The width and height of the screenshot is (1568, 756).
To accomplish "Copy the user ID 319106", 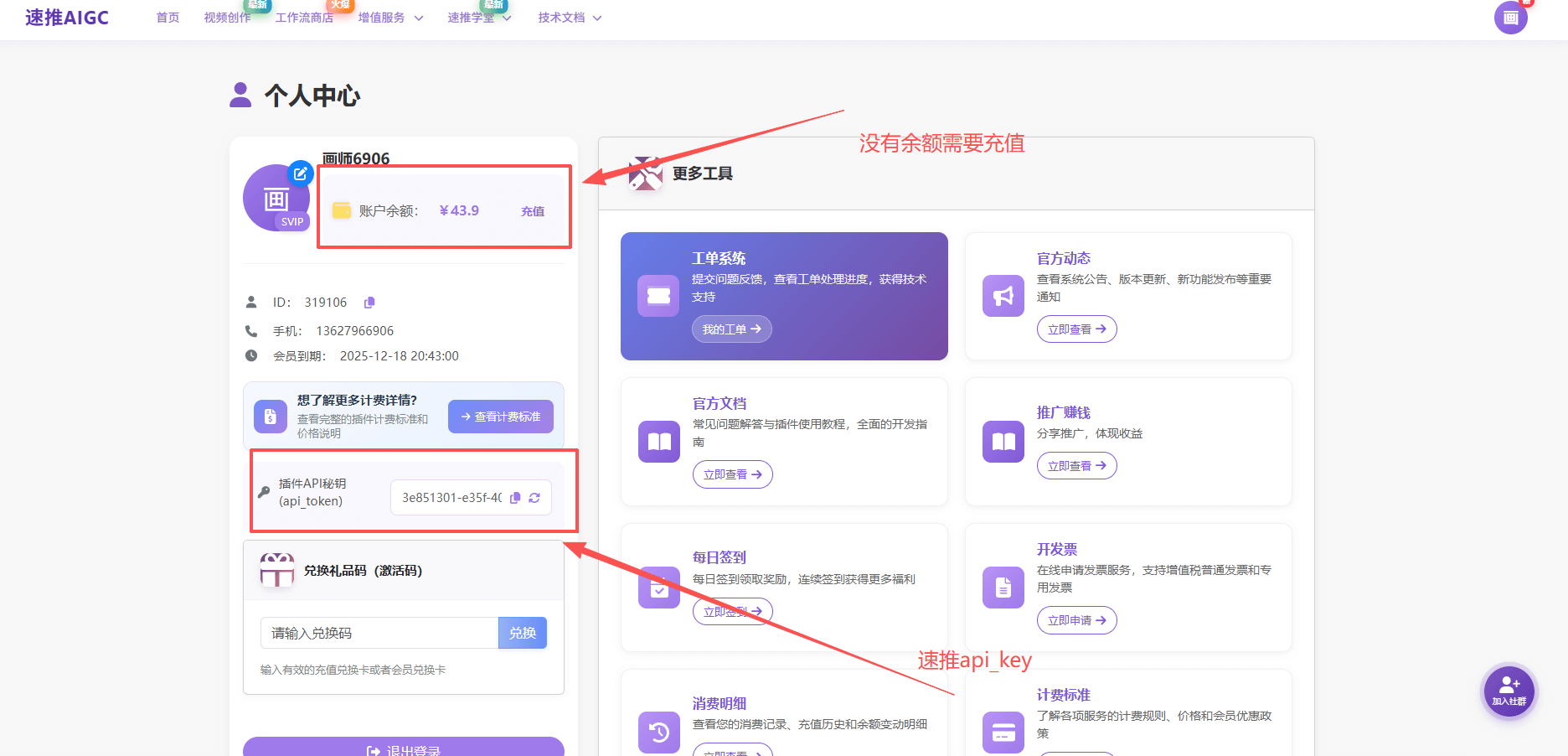I will pyautogui.click(x=369, y=303).
